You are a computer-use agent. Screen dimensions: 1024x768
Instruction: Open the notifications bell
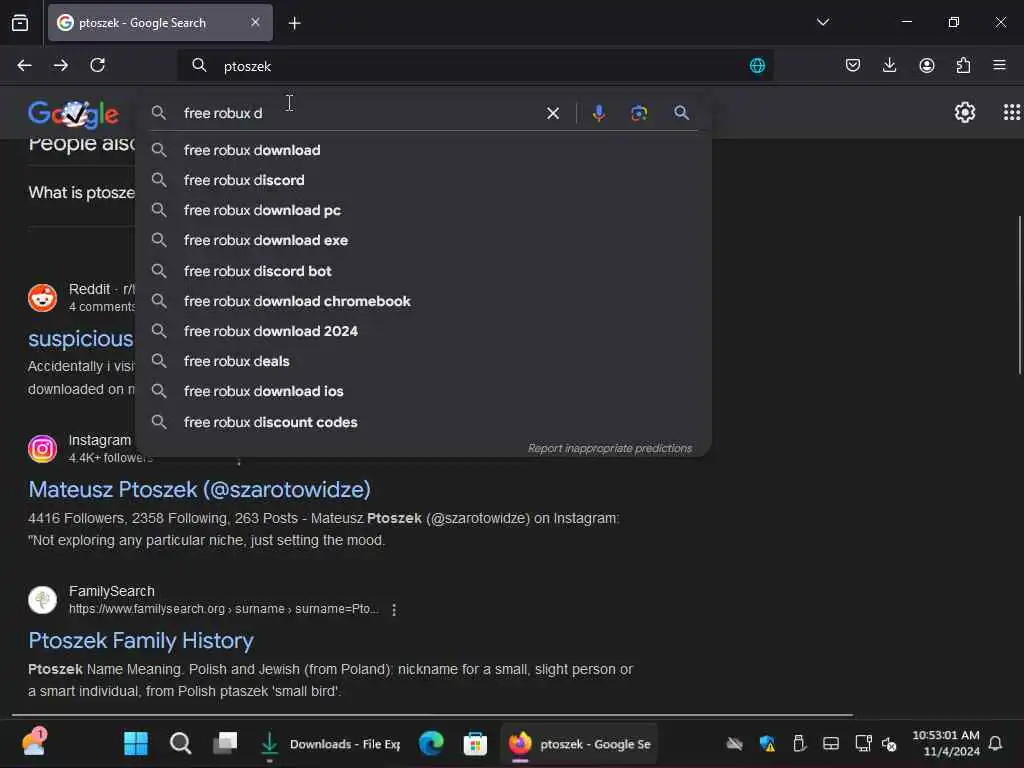pos(995,743)
